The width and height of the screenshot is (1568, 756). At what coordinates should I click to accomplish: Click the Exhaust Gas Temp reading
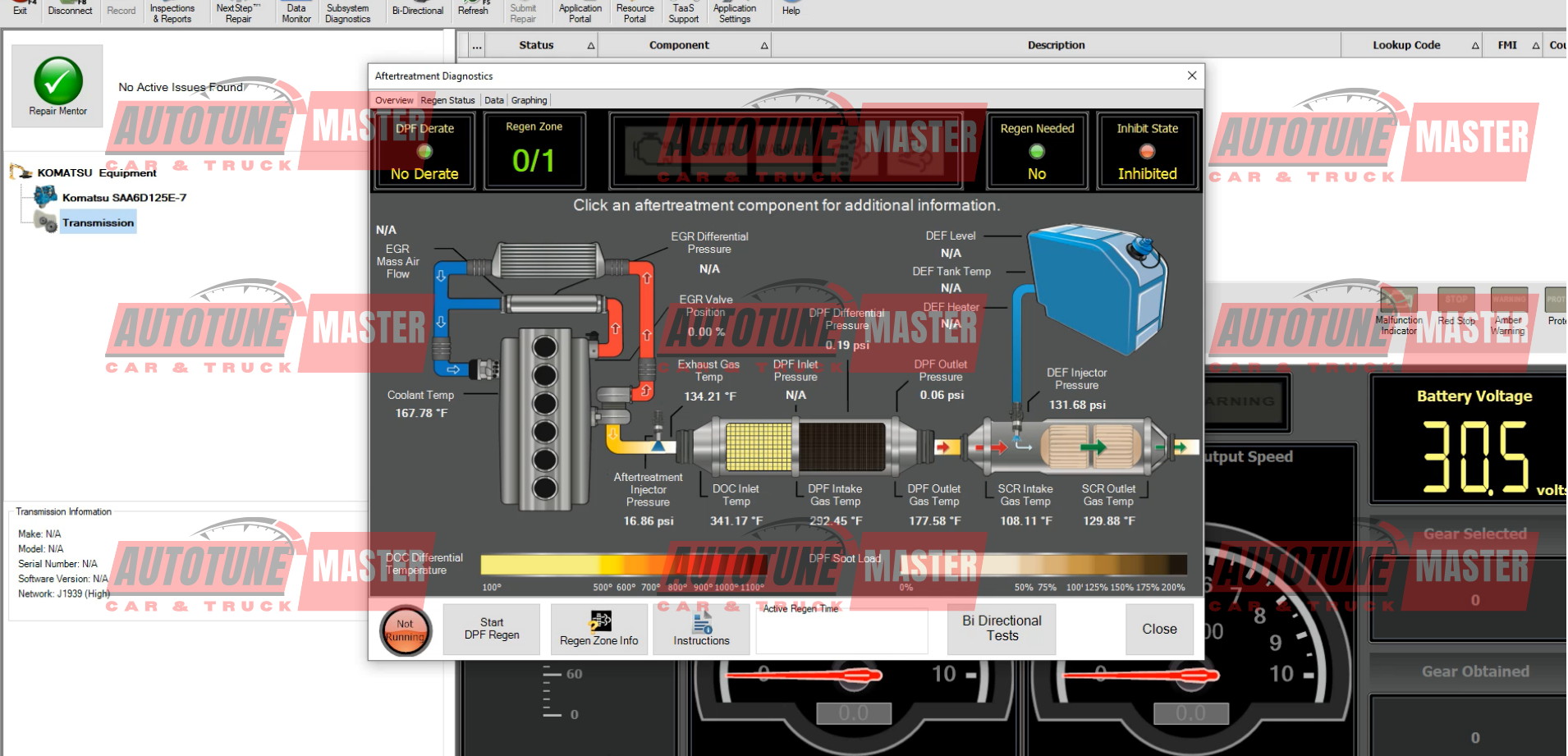coord(710,396)
